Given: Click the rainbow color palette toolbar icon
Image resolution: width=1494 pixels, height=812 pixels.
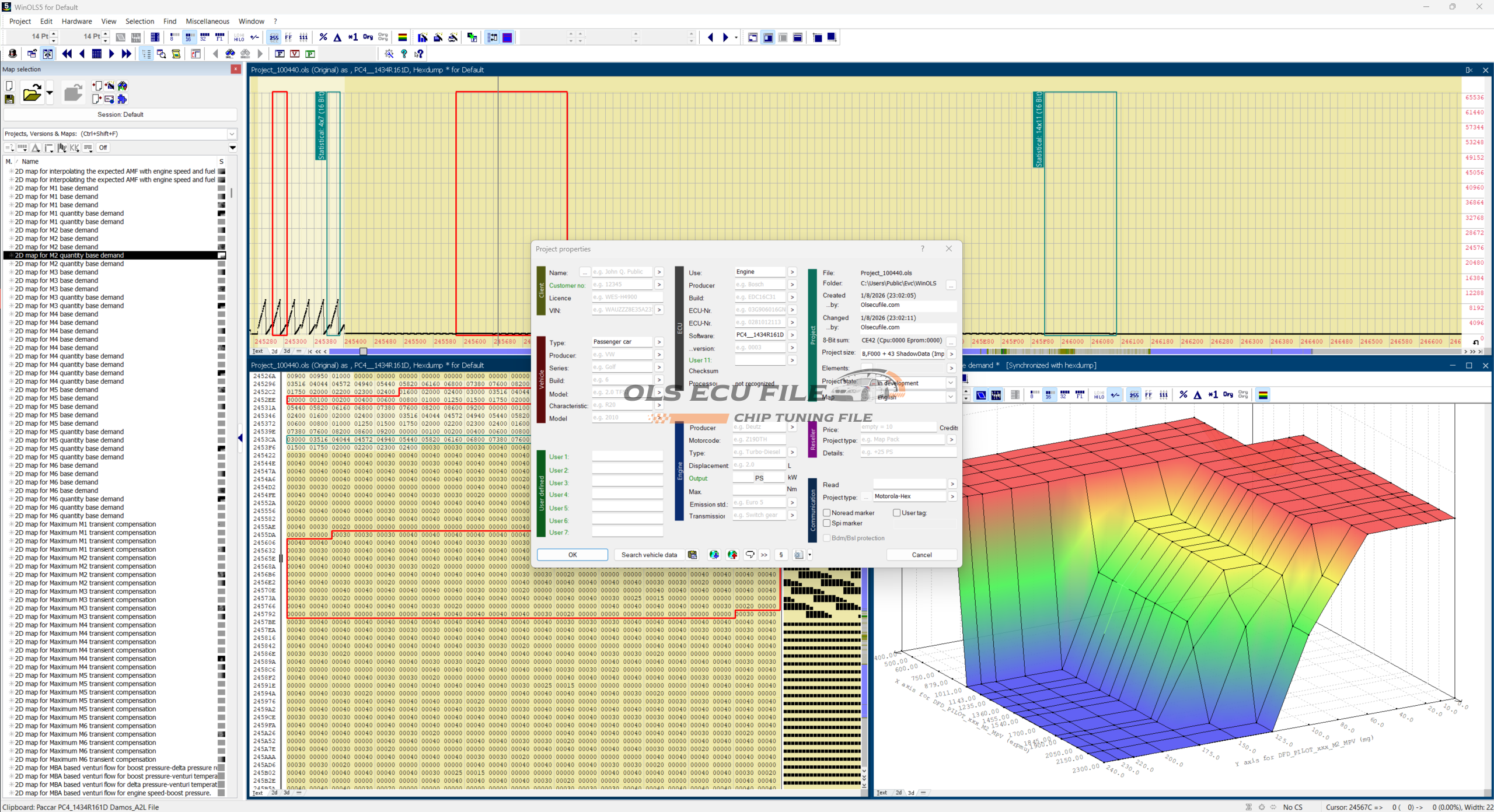Looking at the screenshot, I should pos(402,37).
